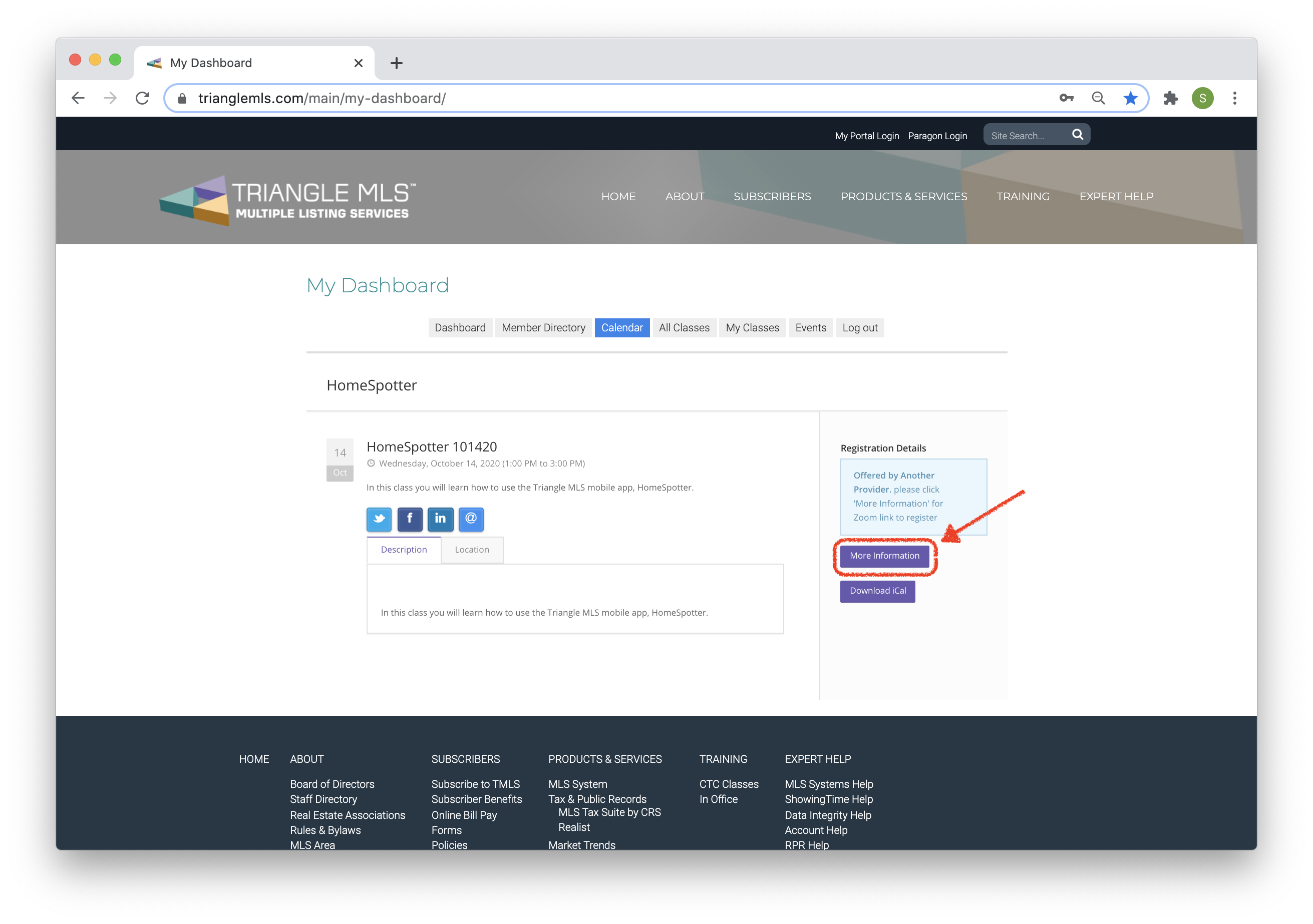Viewport: 1313px width, 924px height.
Task: Reload the current page
Action: [x=142, y=98]
